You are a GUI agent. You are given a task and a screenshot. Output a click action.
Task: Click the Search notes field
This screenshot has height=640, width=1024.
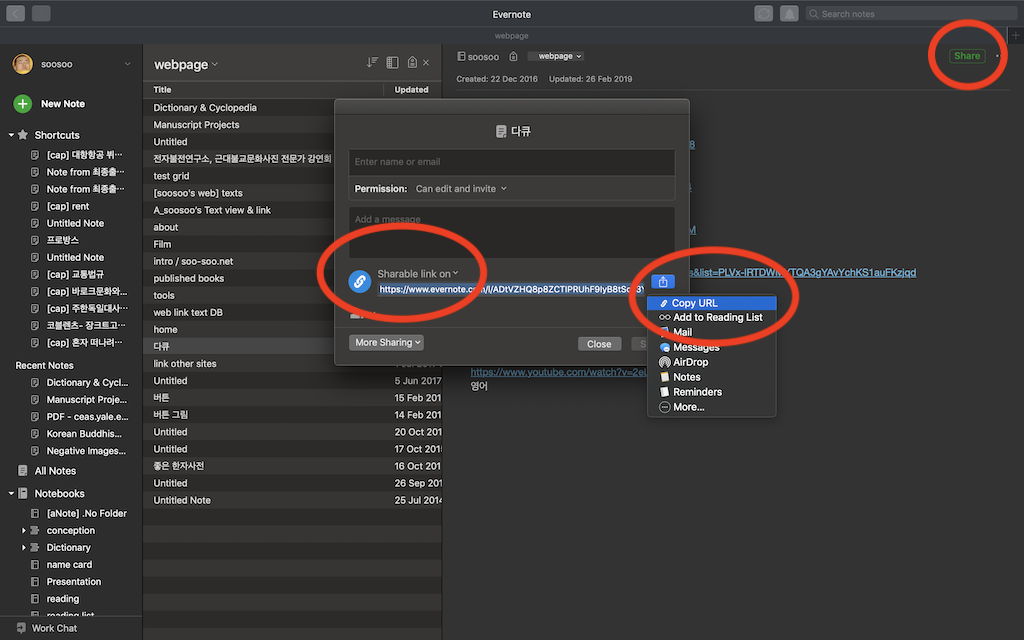[x=910, y=14]
